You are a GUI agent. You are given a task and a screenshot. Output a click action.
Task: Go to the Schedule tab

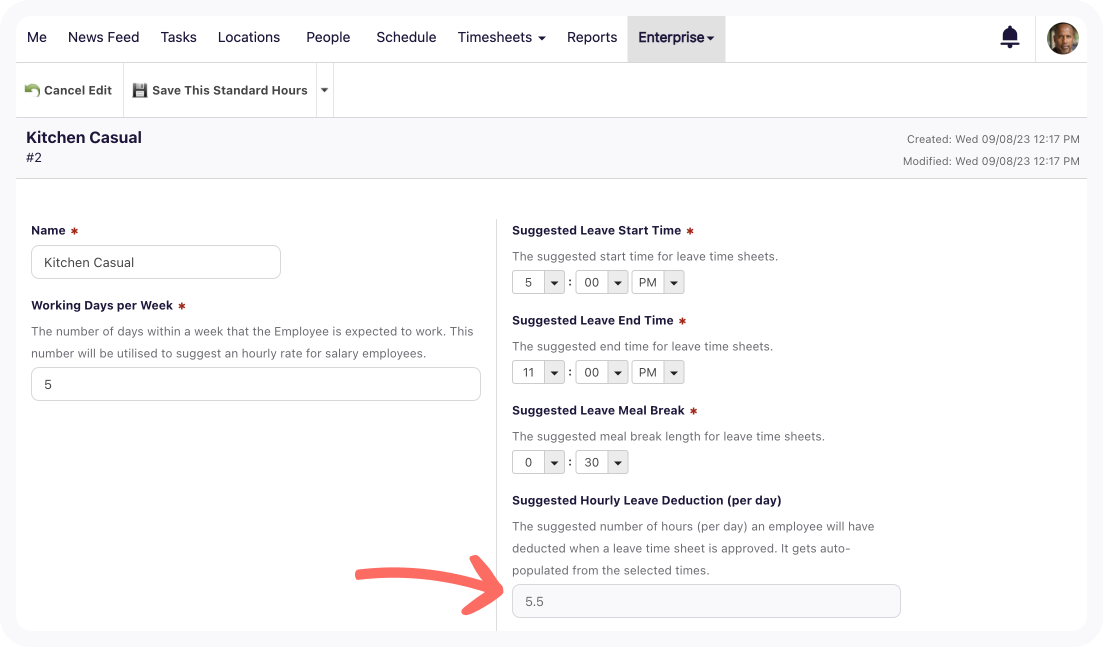click(406, 38)
